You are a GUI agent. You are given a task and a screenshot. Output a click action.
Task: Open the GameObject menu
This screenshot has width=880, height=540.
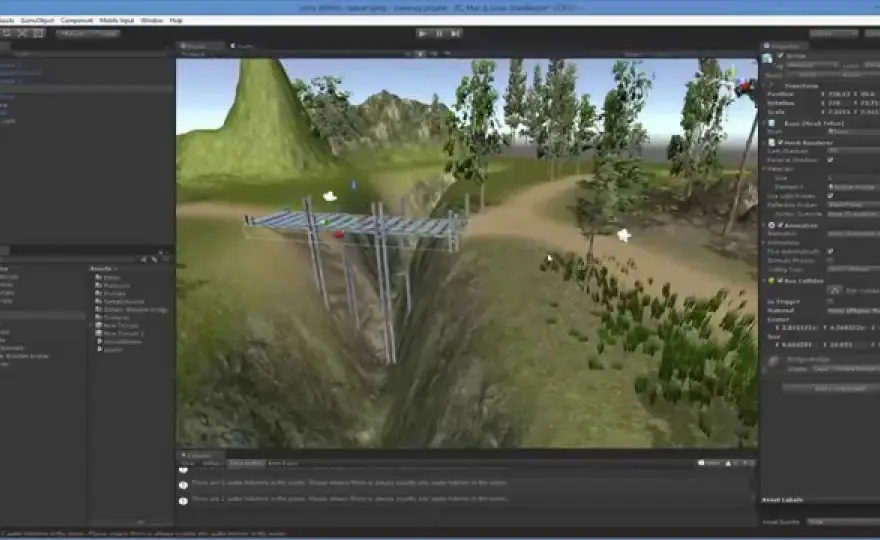pyautogui.click(x=37, y=20)
